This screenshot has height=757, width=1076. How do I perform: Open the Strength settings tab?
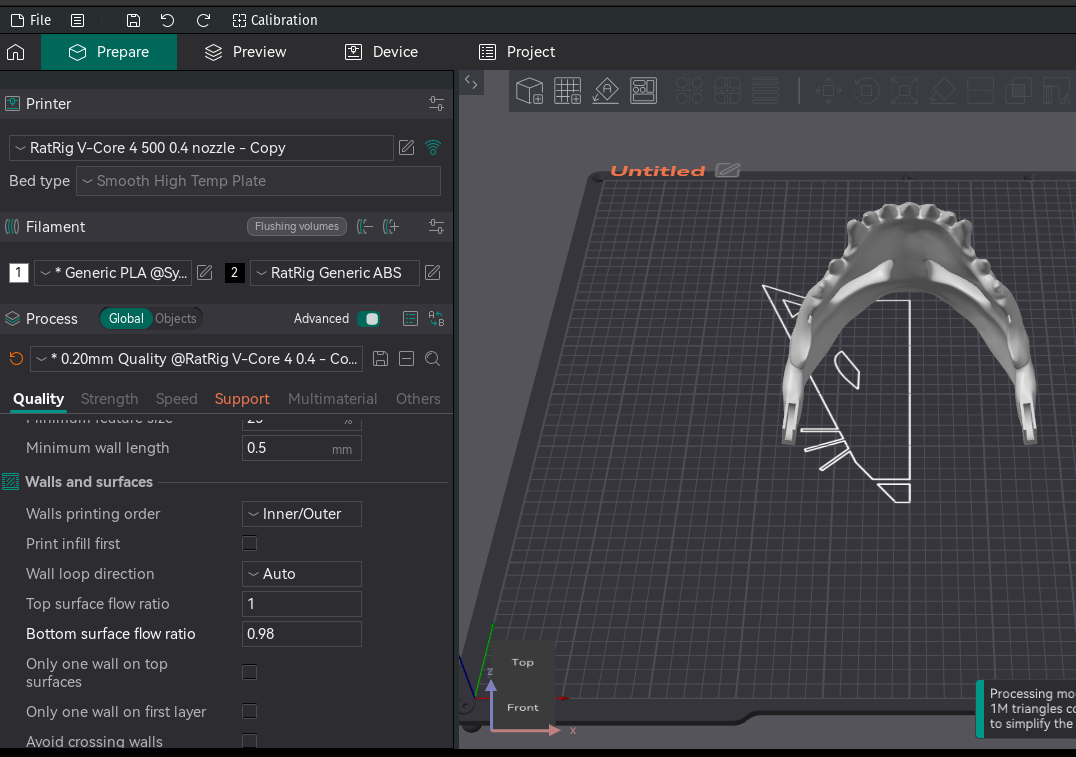tap(109, 399)
